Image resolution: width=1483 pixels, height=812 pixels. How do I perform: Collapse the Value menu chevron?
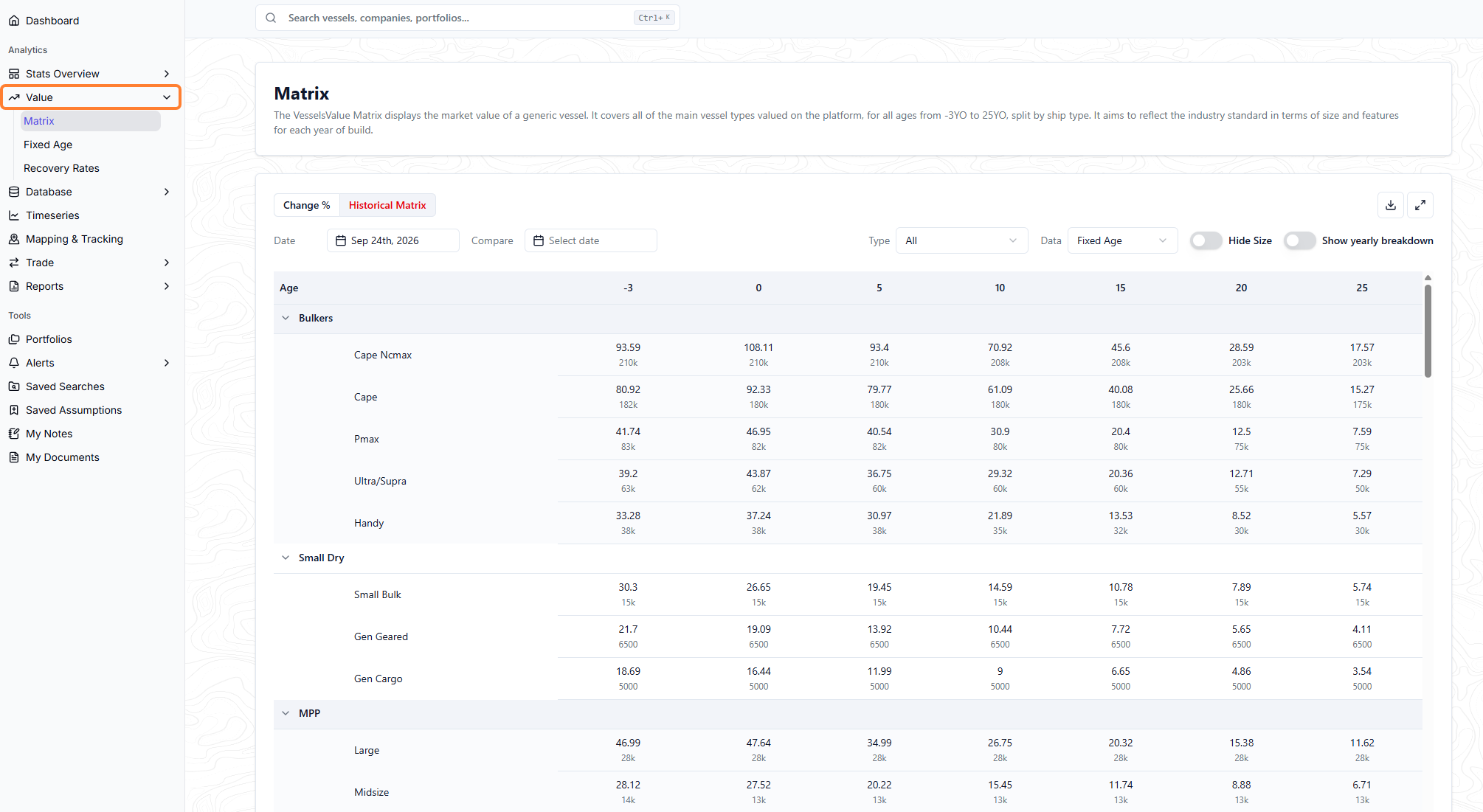coord(167,97)
